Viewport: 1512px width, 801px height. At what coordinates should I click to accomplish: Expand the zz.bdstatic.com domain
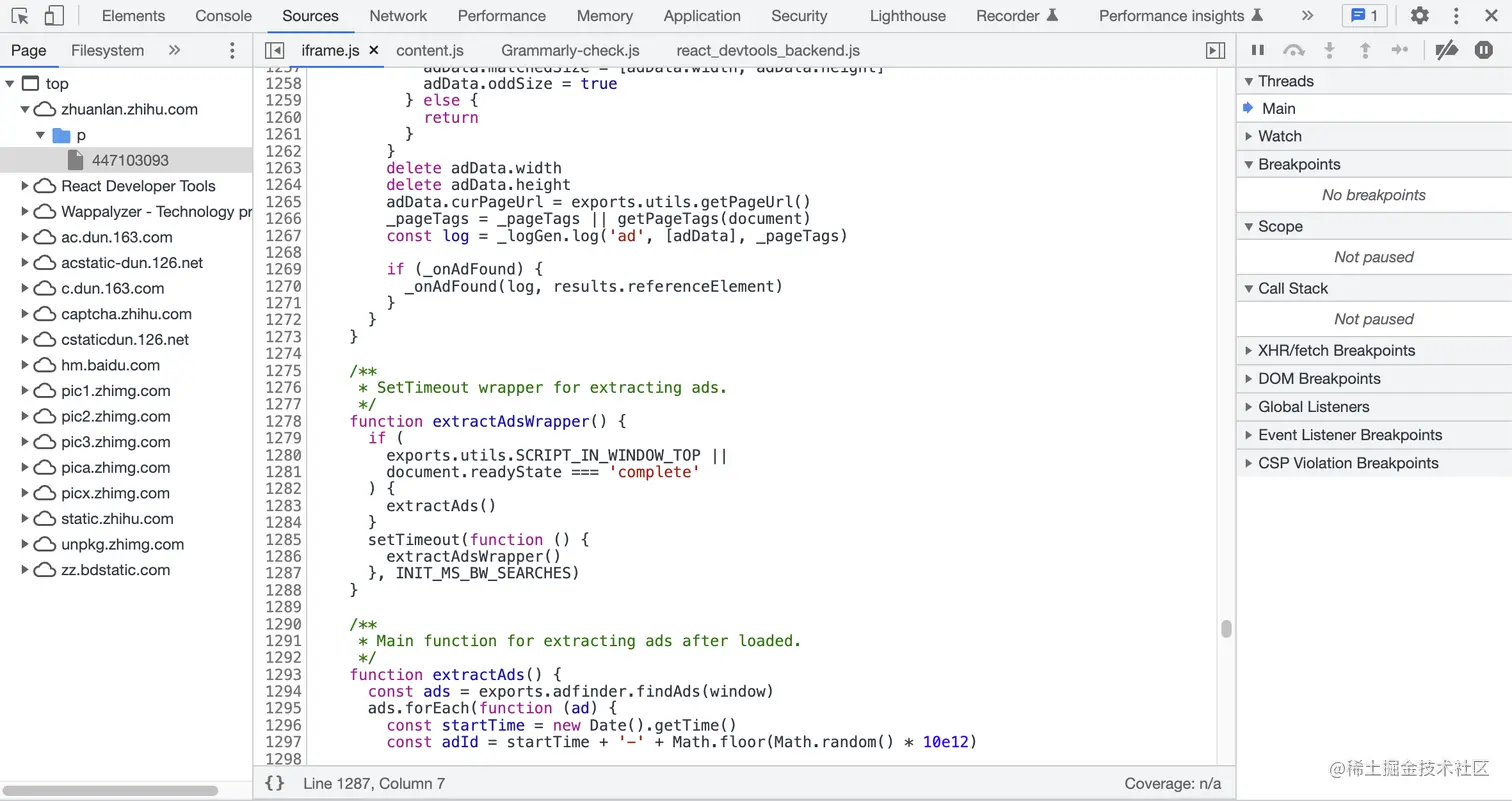(25, 570)
